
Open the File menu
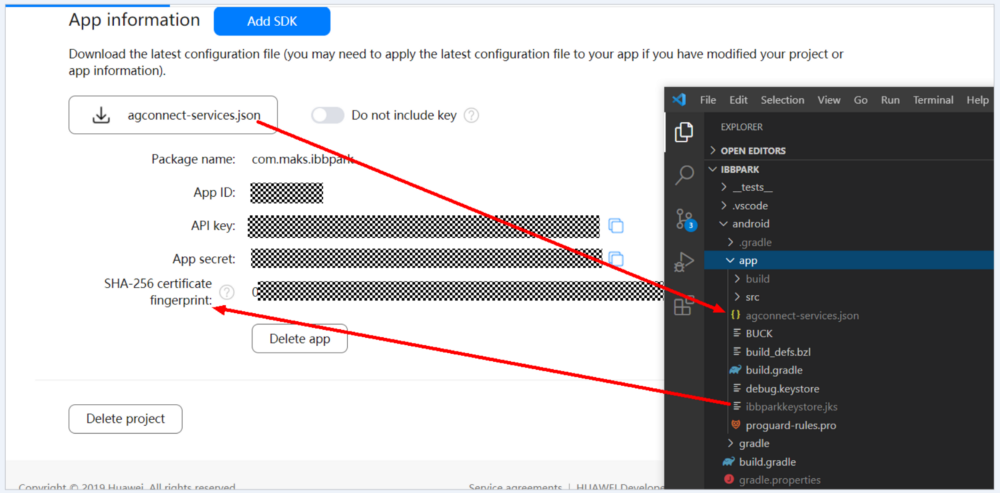pos(708,100)
